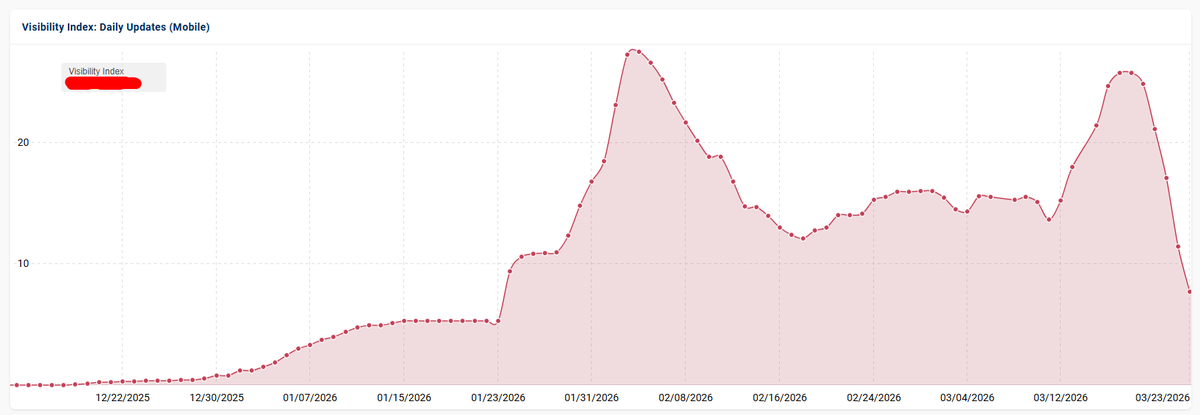The width and height of the screenshot is (1200, 415).
Task: Click the x-axis date 03/12/2026
Action: click(x=1062, y=397)
